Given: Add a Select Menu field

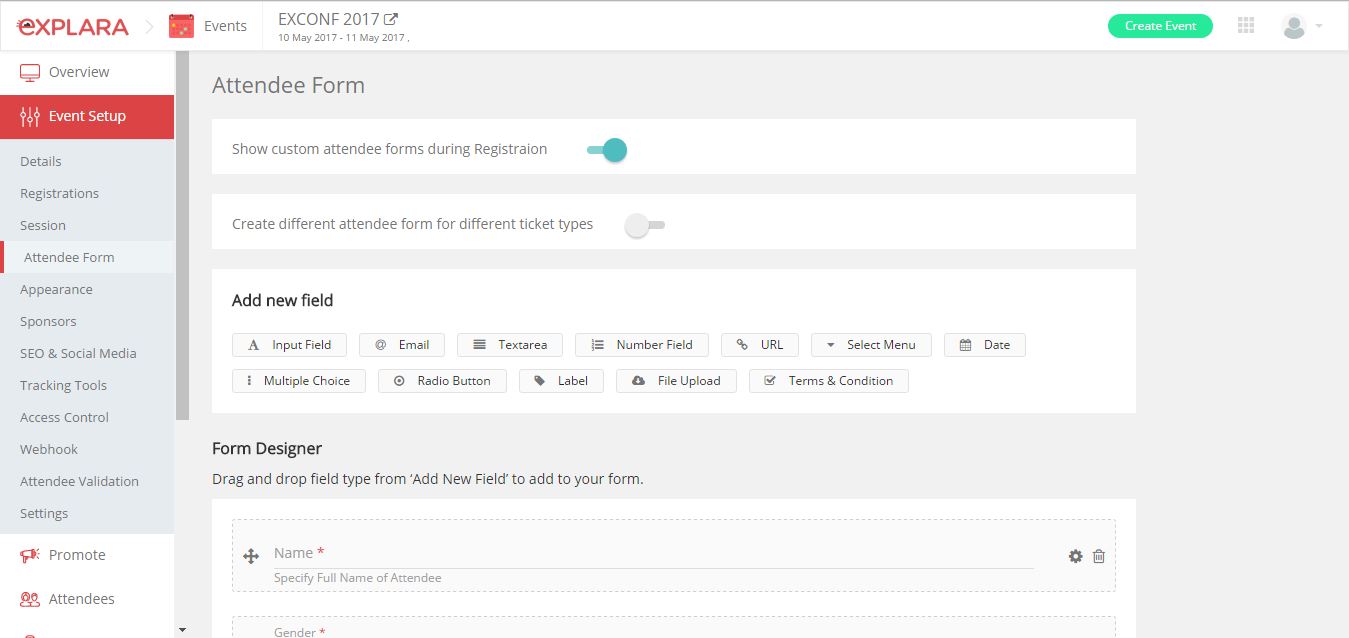Looking at the screenshot, I should coord(871,345).
